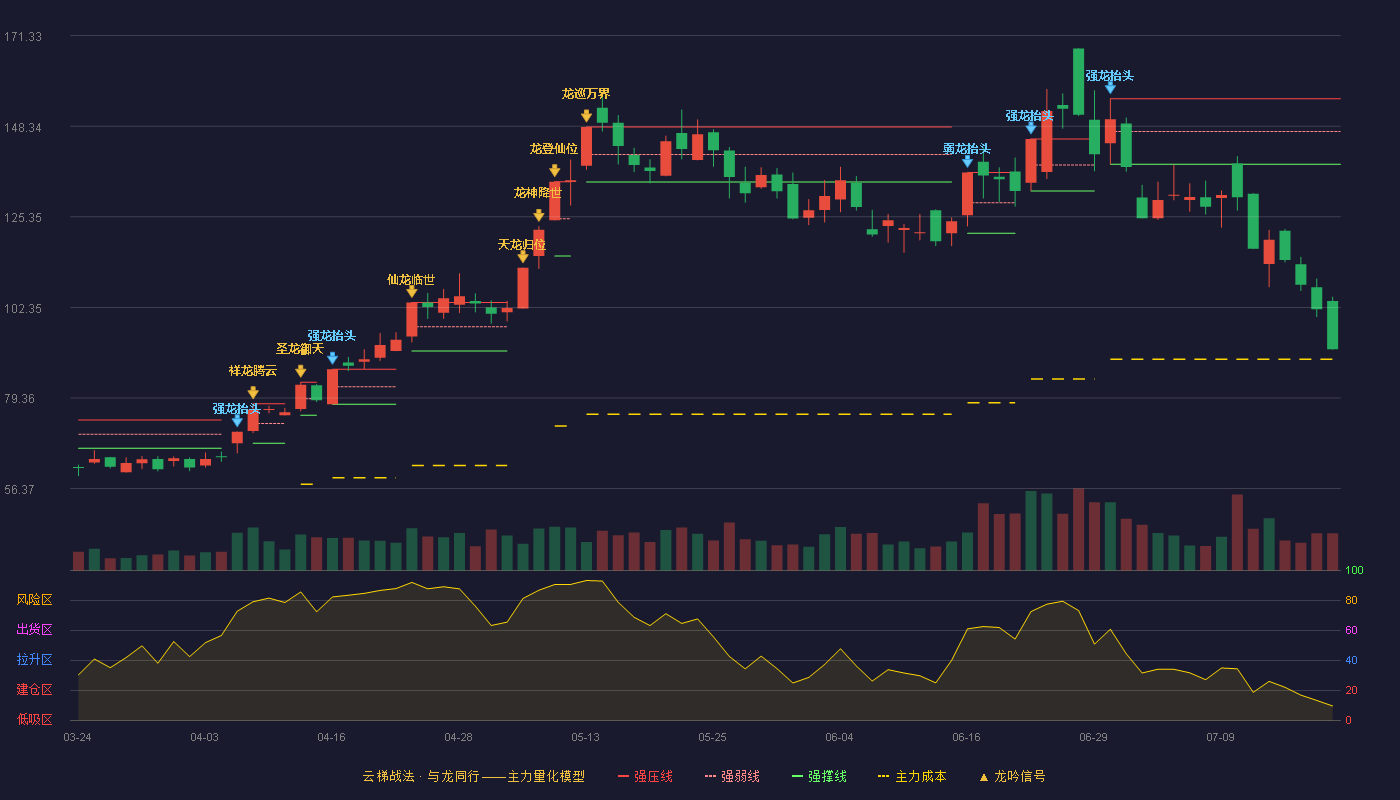This screenshot has height=800, width=1400.
Task: Hide the 强撑线 legend series
Action: (x=819, y=776)
